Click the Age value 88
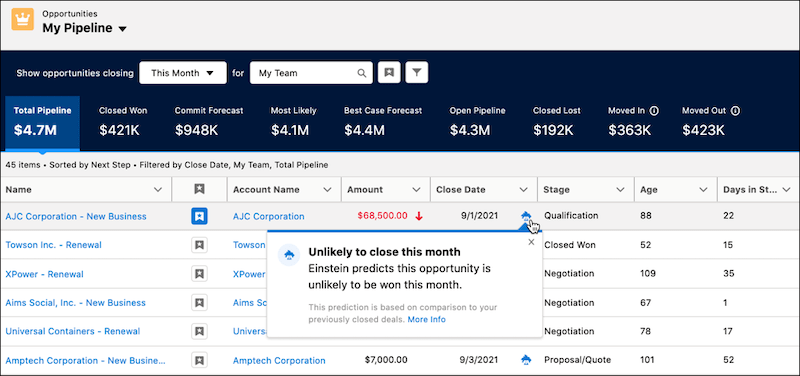Viewport: 800px width, 376px height. (x=645, y=216)
